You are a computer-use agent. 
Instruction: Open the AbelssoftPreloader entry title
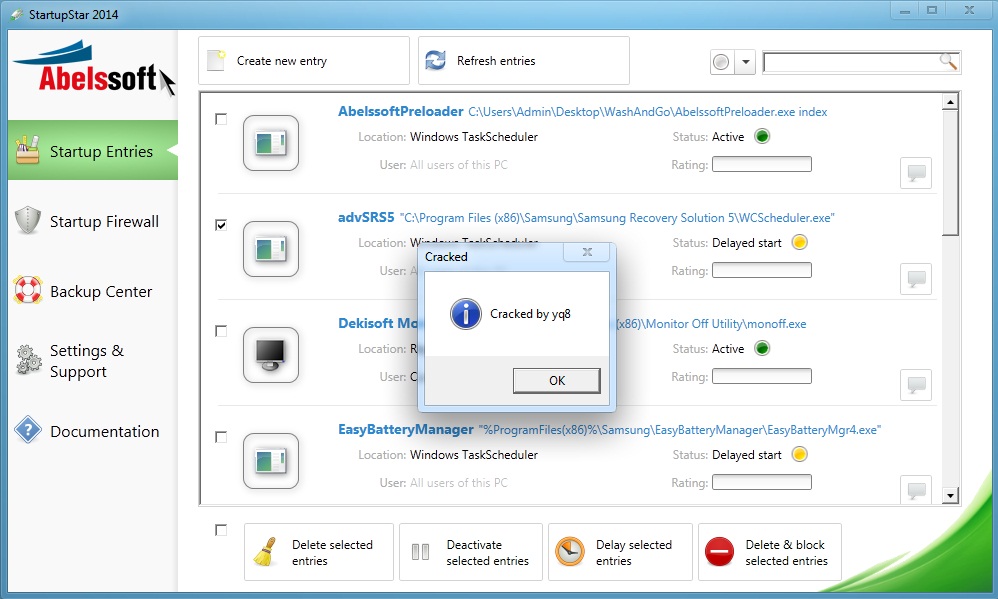[400, 111]
